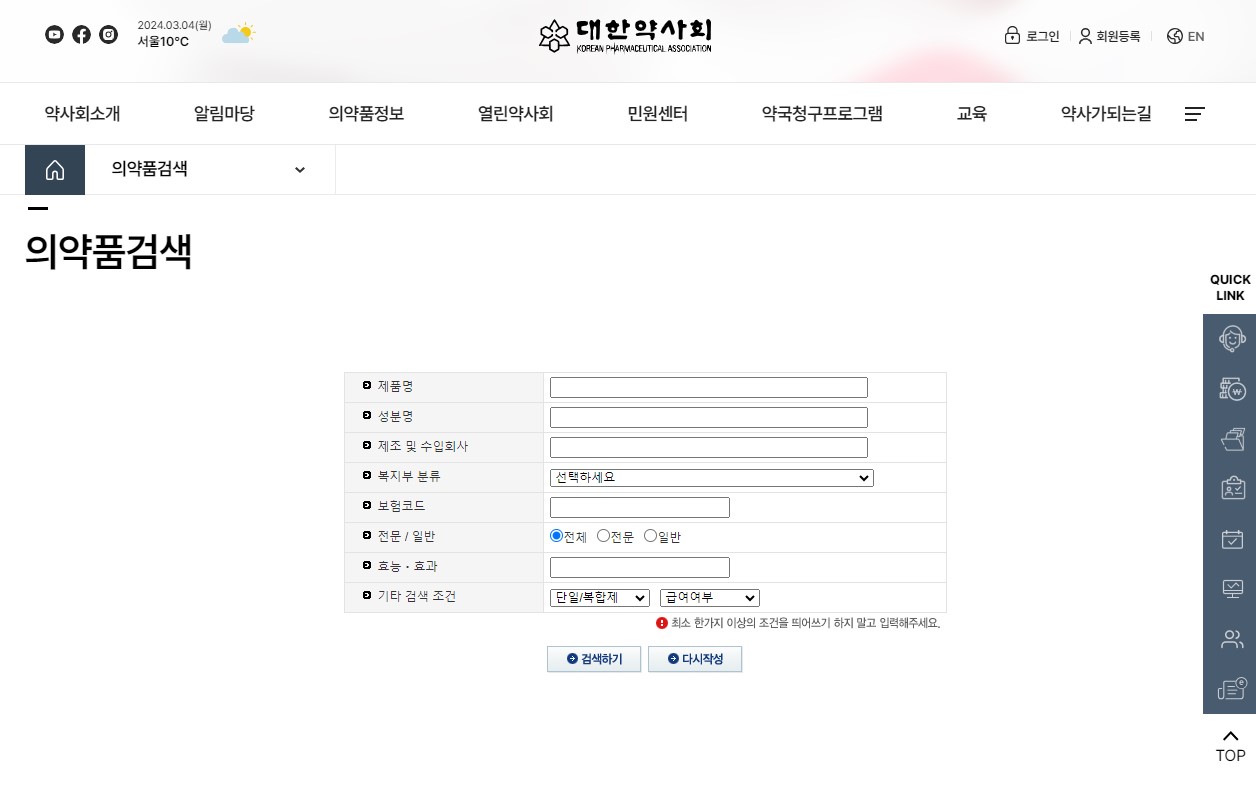Select the 전체 radio button
The image size is (1256, 795).
click(556, 535)
